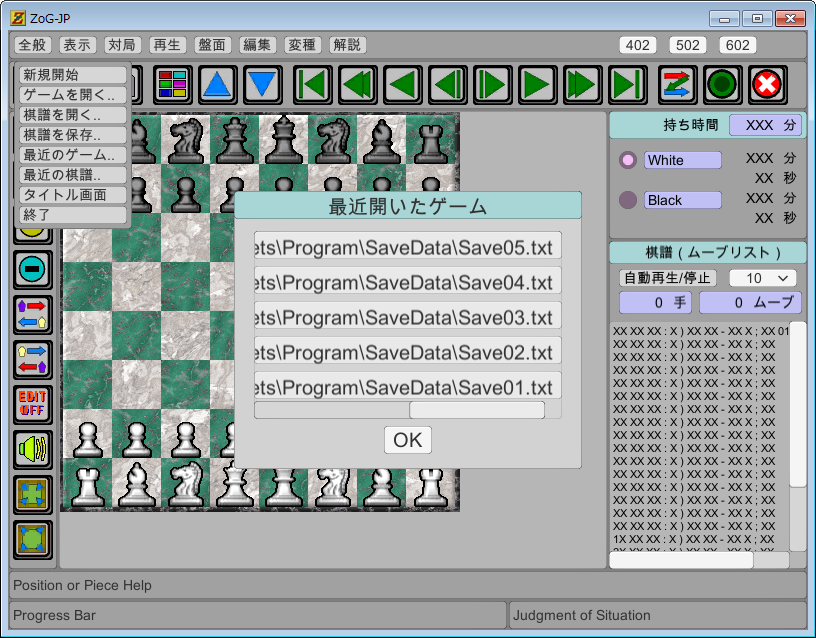Jump to first move button
Image resolution: width=816 pixels, height=638 pixels.
point(313,85)
